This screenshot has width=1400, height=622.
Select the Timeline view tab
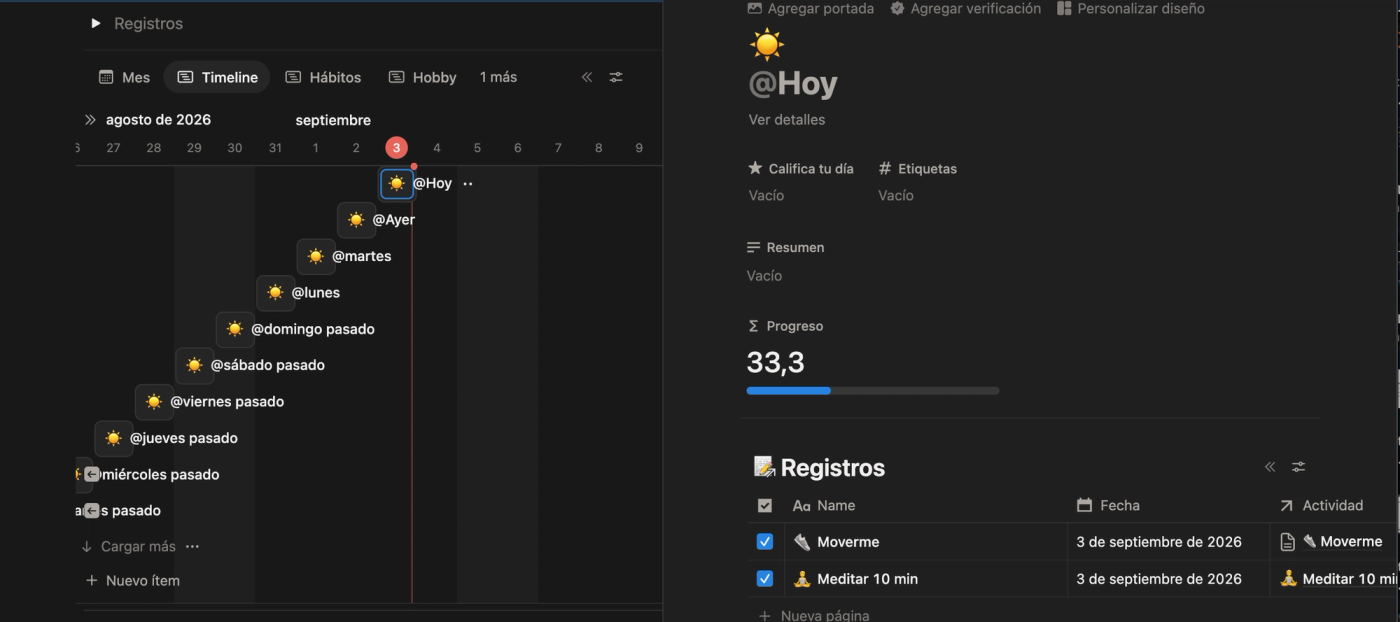coord(217,77)
